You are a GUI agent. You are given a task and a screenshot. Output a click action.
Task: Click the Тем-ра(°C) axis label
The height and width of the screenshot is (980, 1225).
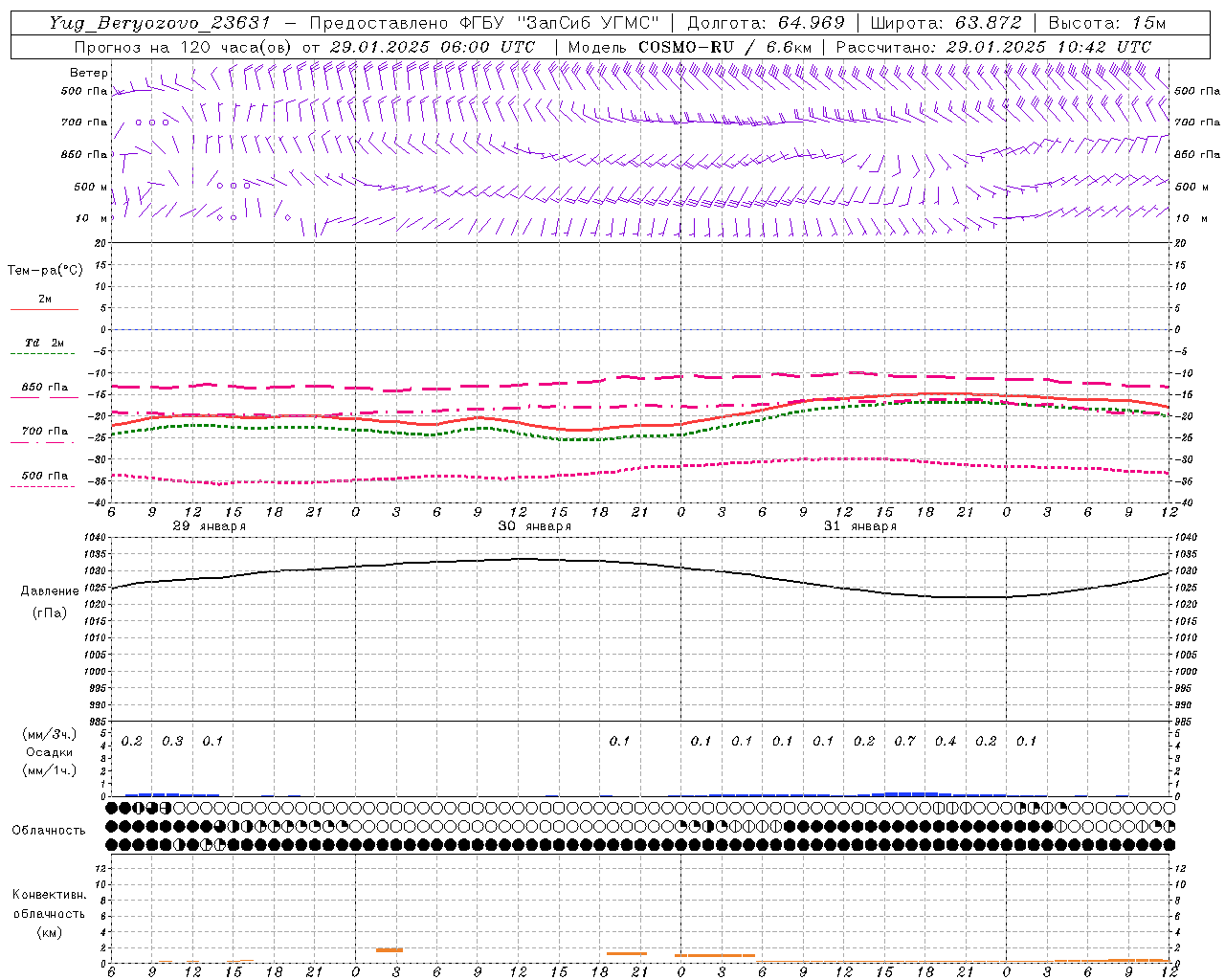(45, 271)
